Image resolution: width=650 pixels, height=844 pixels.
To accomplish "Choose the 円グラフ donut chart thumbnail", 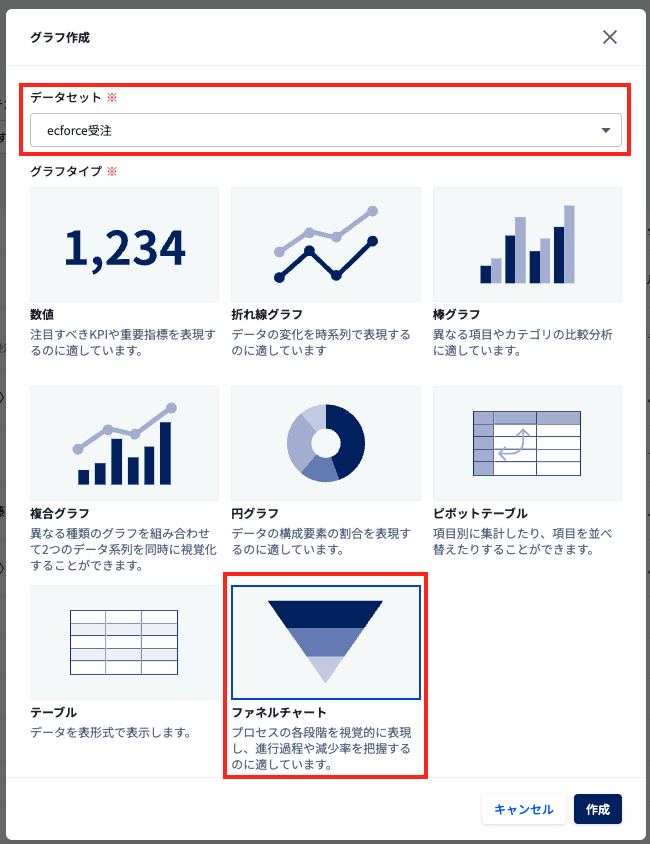I will click(x=326, y=443).
